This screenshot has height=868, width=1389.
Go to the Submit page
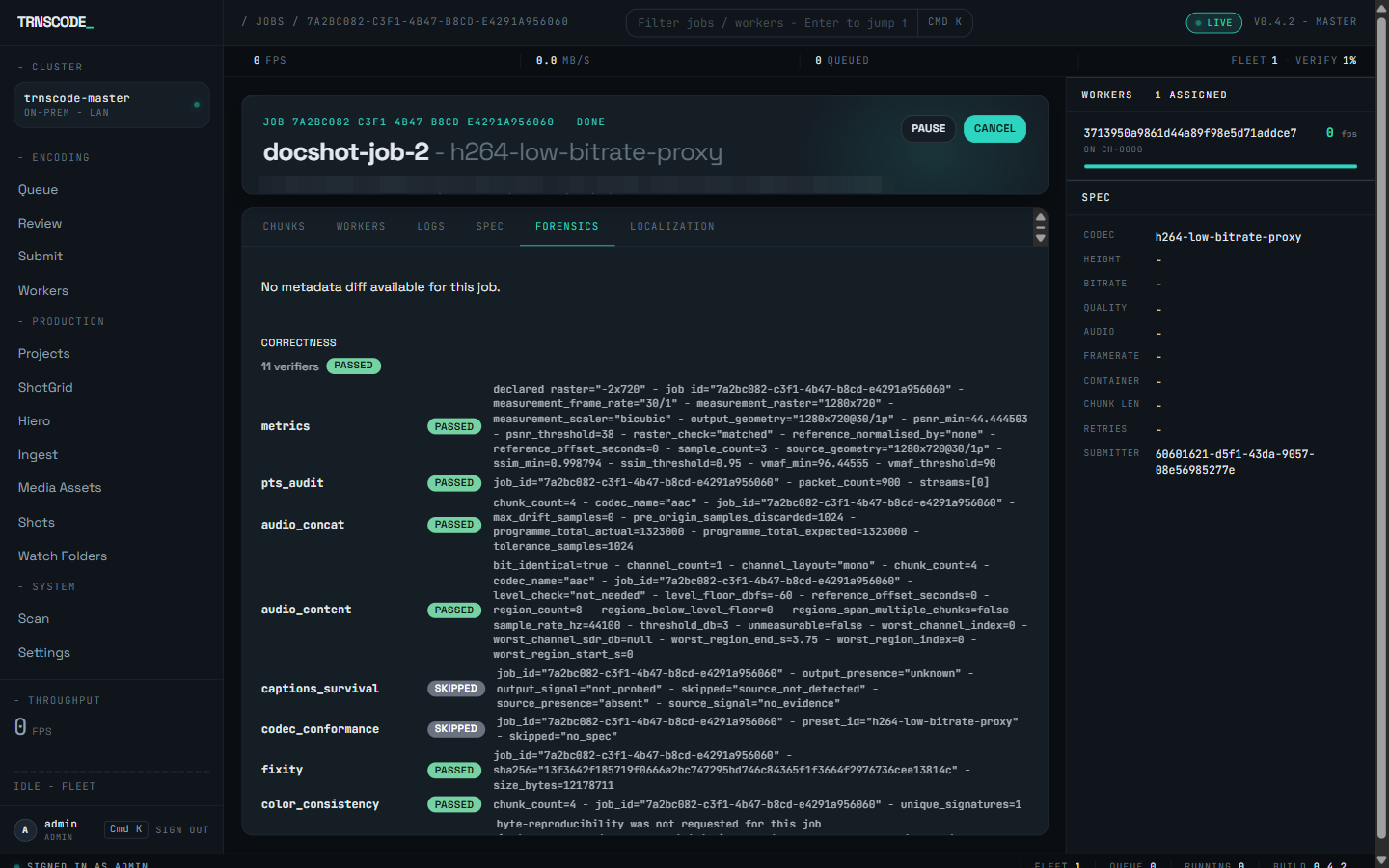[41, 257]
